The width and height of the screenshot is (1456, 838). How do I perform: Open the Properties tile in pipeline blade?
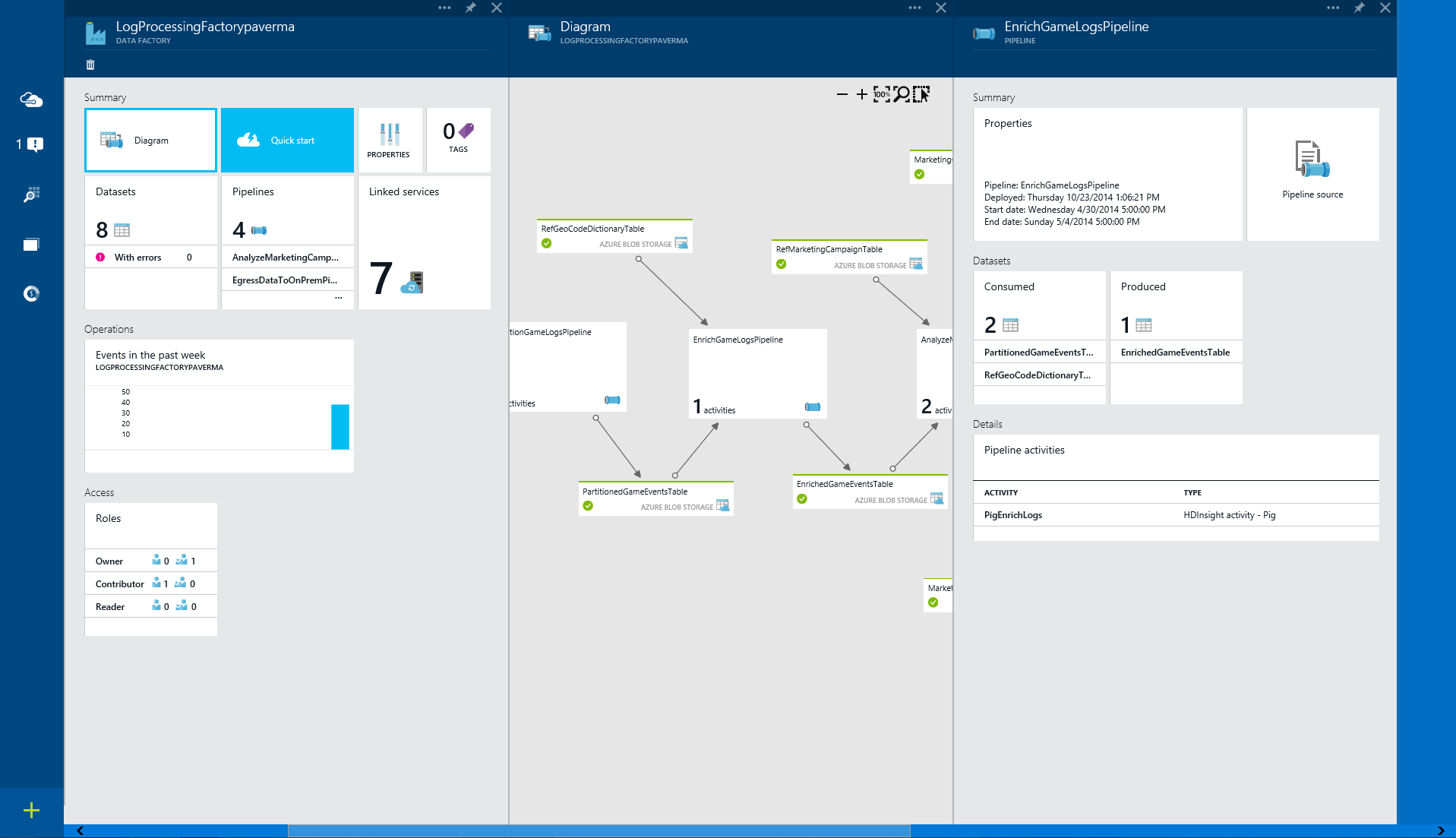point(1107,174)
